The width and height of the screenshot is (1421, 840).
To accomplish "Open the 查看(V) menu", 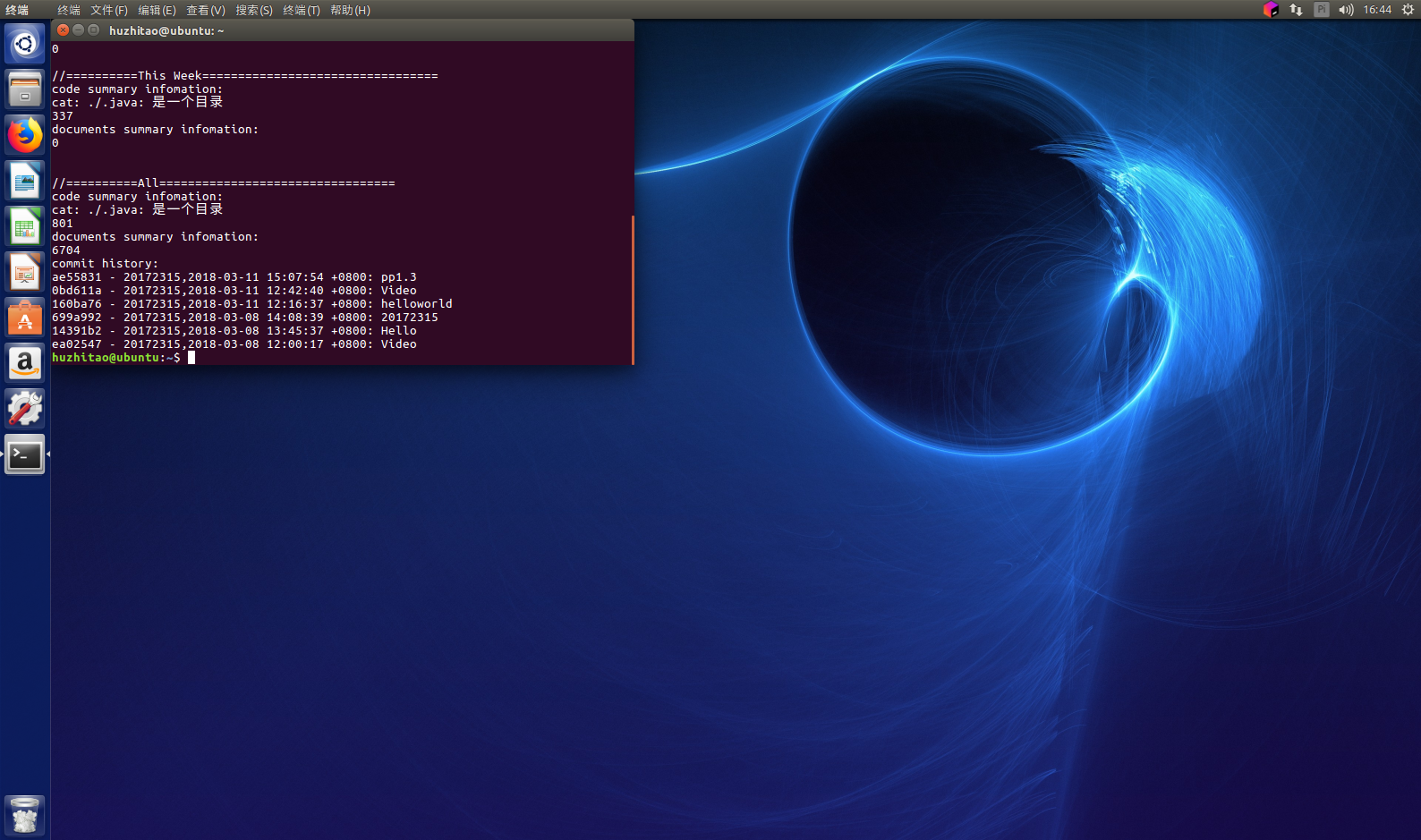I will (x=206, y=10).
